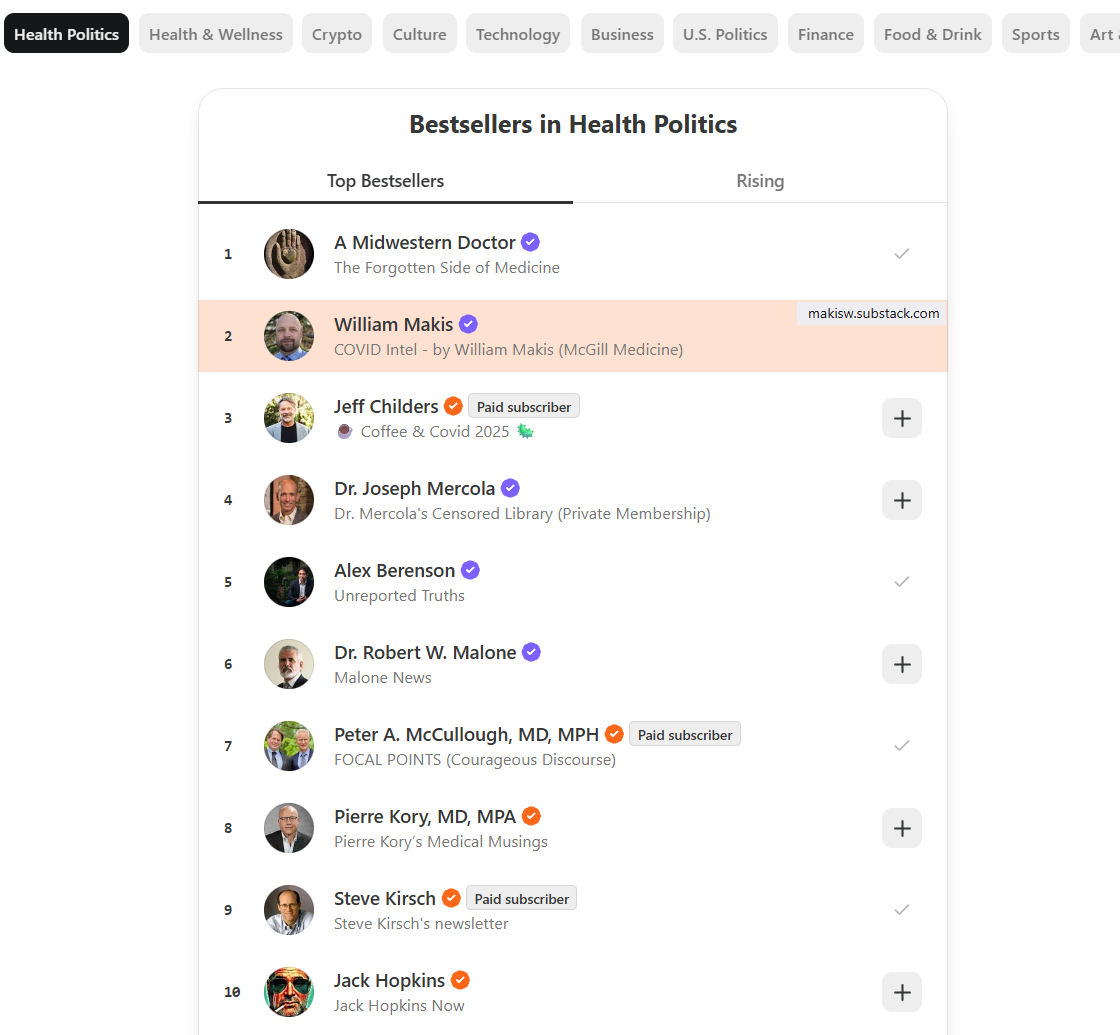Screen dimensions: 1120x1035
Task: Toggle subscription checkmark for A Midwestern Doctor
Action: click(x=902, y=254)
